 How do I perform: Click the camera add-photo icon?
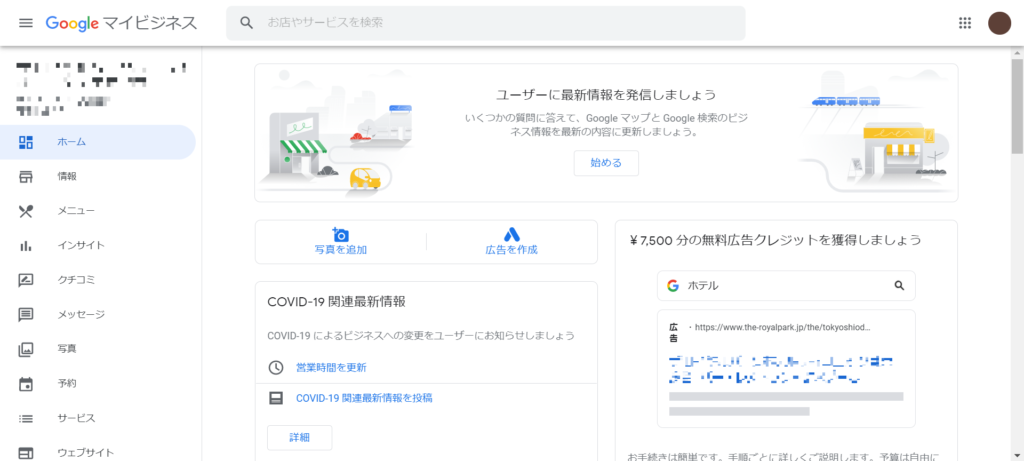coord(340,234)
